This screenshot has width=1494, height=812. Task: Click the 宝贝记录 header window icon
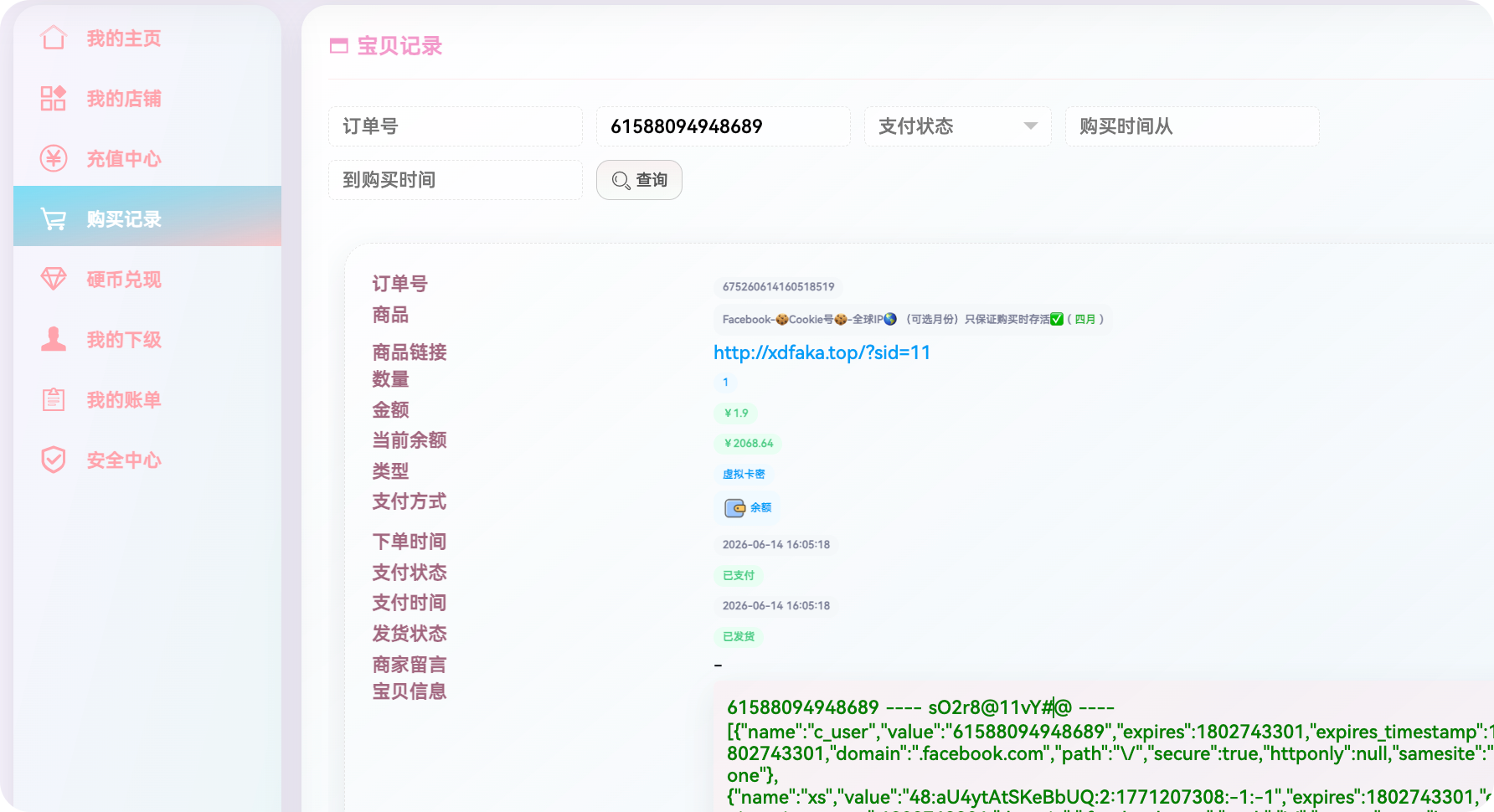(x=339, y=46)
